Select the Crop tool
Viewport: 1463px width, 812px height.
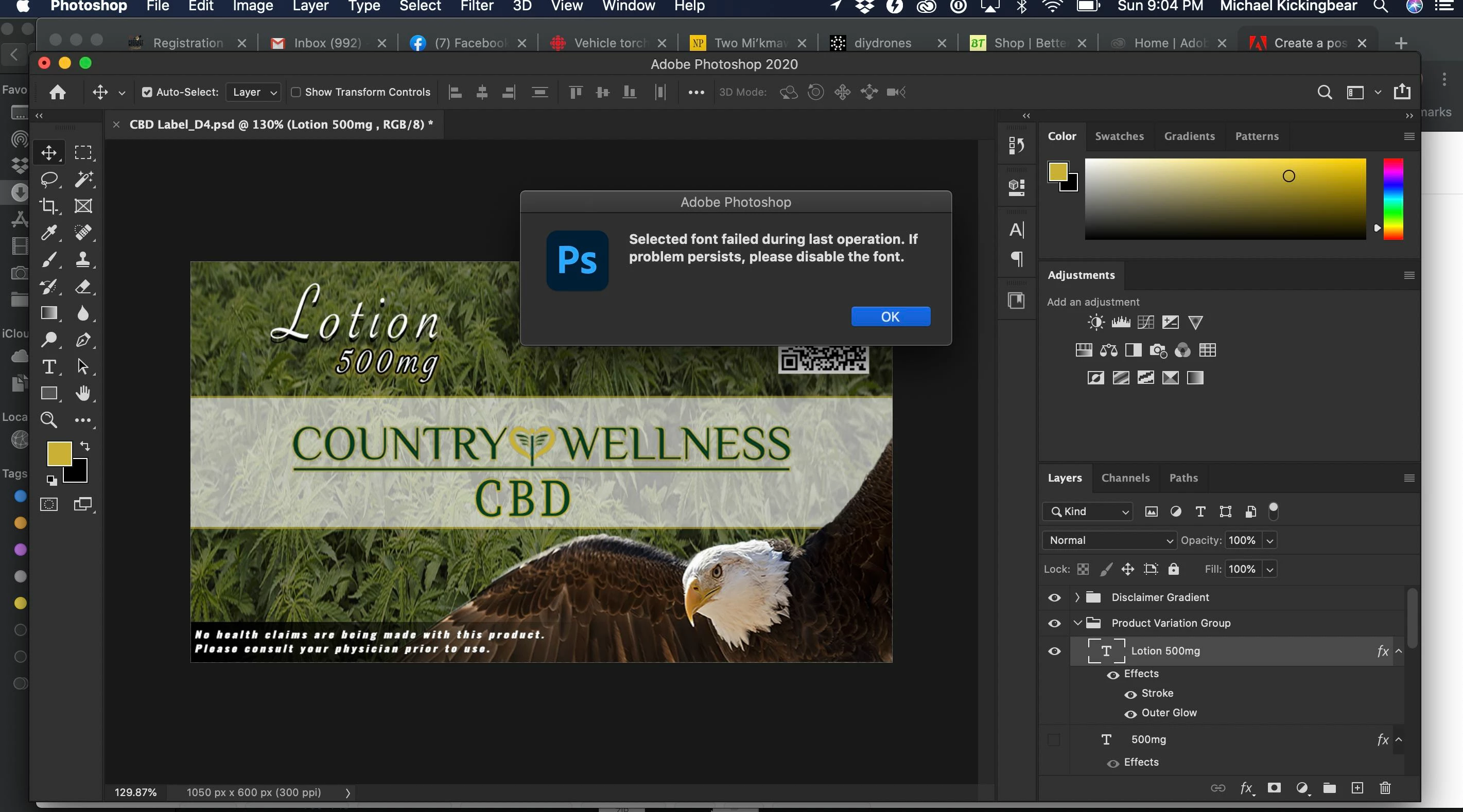point(49,206)
